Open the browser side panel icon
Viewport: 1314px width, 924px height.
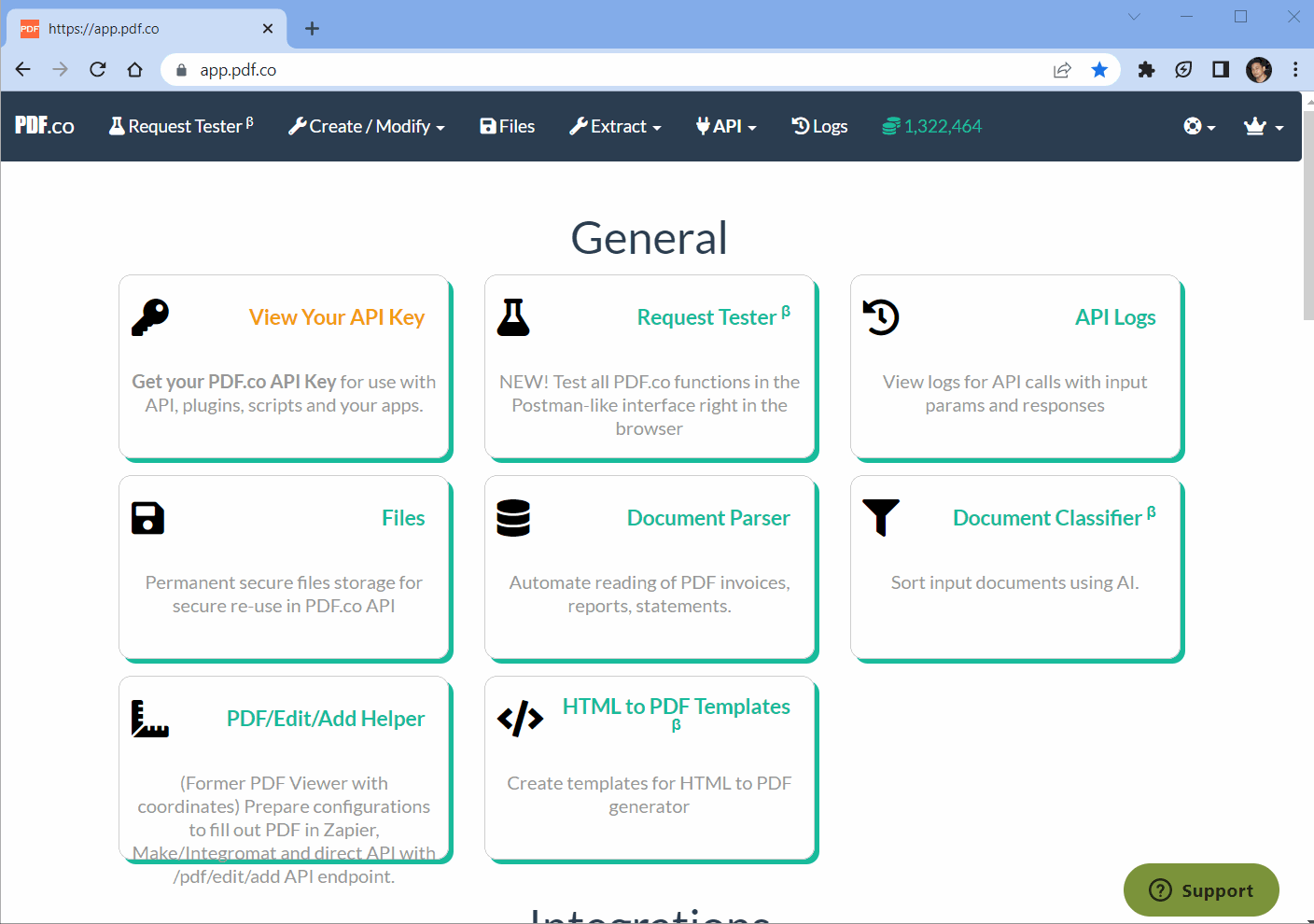1221,70
